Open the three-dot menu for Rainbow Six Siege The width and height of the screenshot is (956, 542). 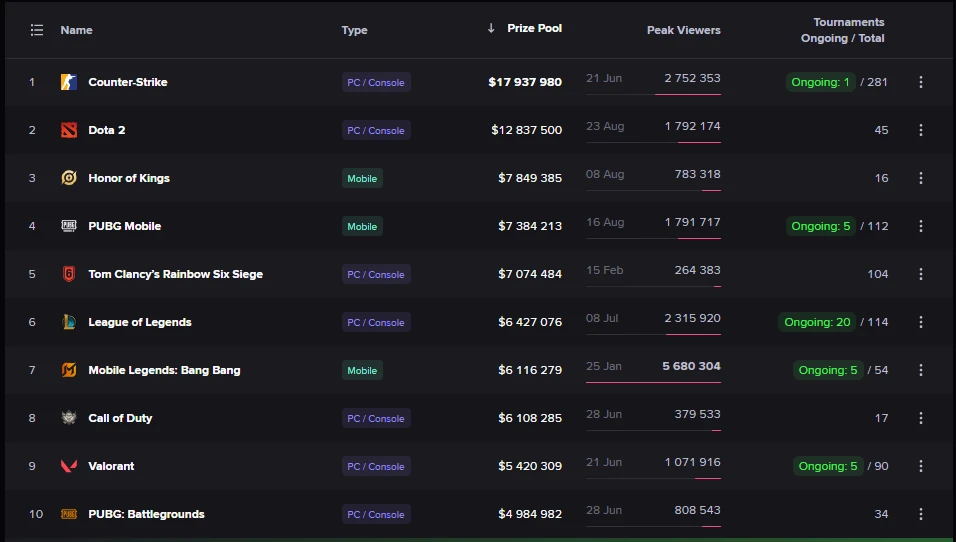tap(921, 274)
